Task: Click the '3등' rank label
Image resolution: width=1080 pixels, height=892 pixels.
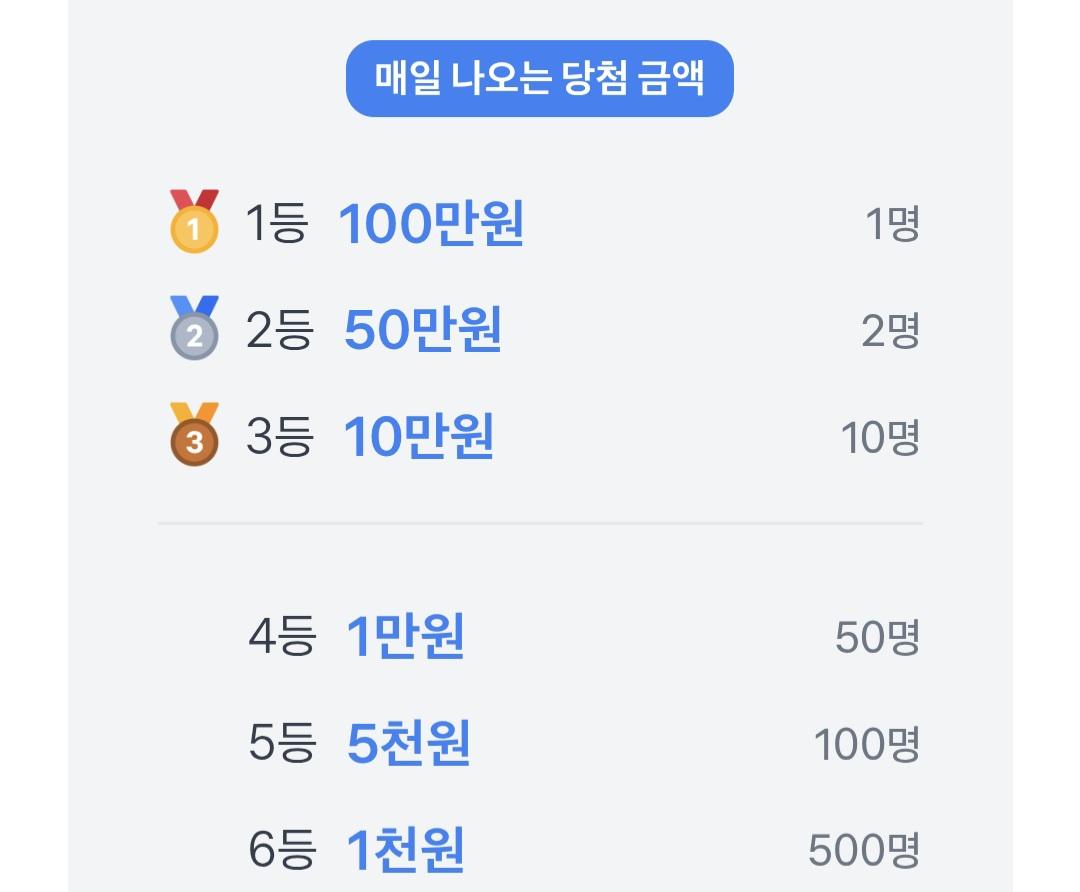Action: pyautogui.click(x=279, y=437)
